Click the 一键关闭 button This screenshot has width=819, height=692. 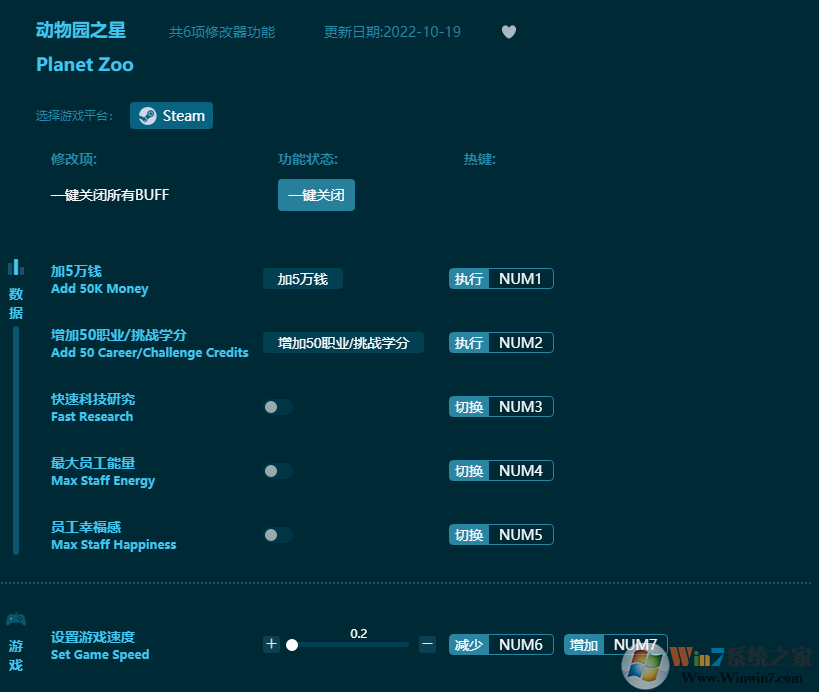(316, 195)
